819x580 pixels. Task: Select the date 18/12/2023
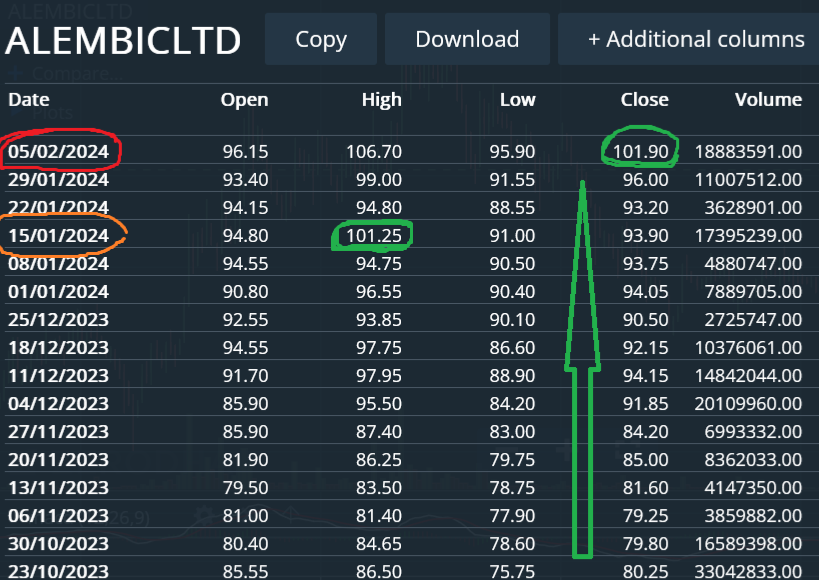[58, 348]
